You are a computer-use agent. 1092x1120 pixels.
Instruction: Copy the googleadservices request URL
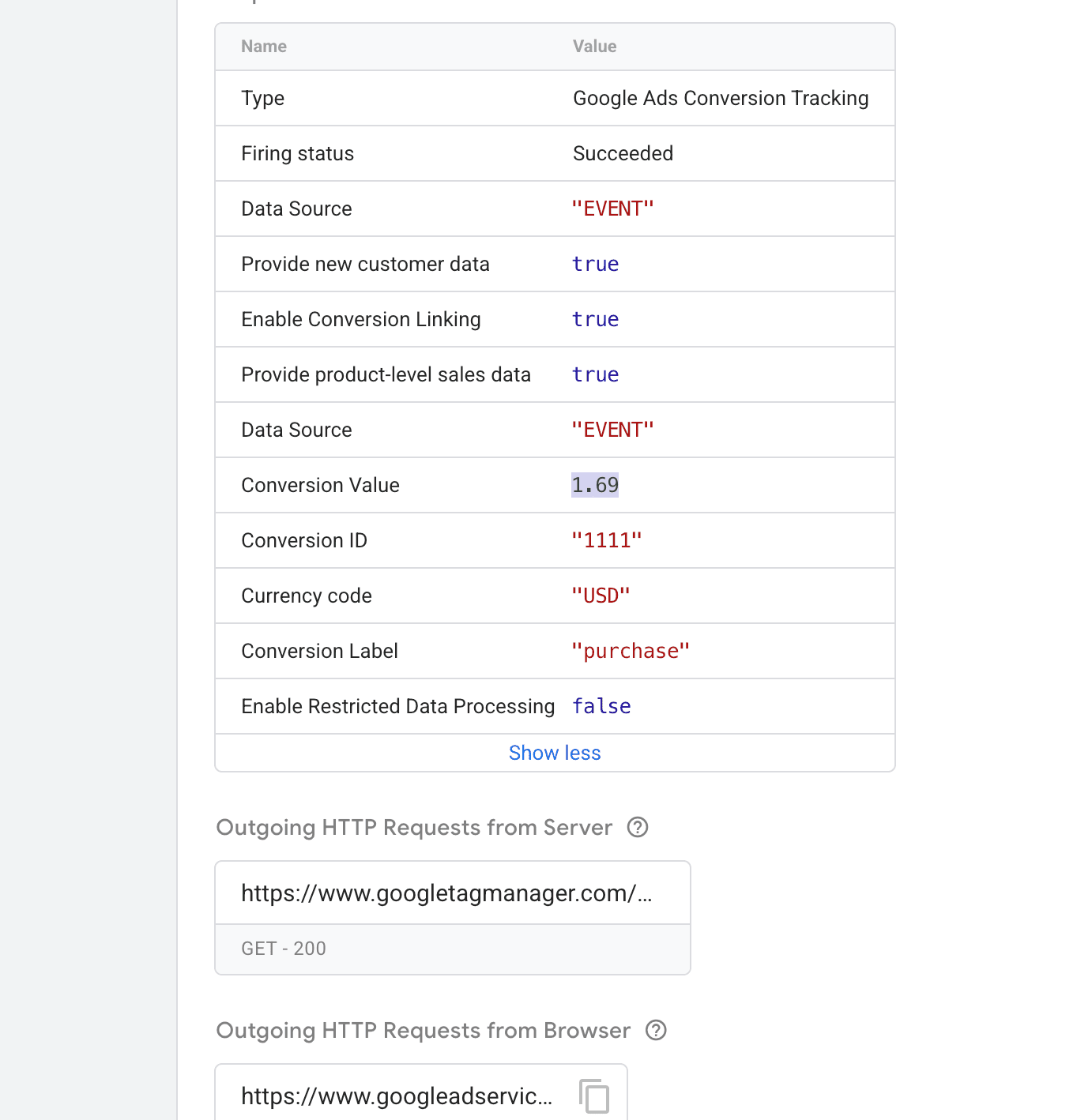(x=594, y=1096)
